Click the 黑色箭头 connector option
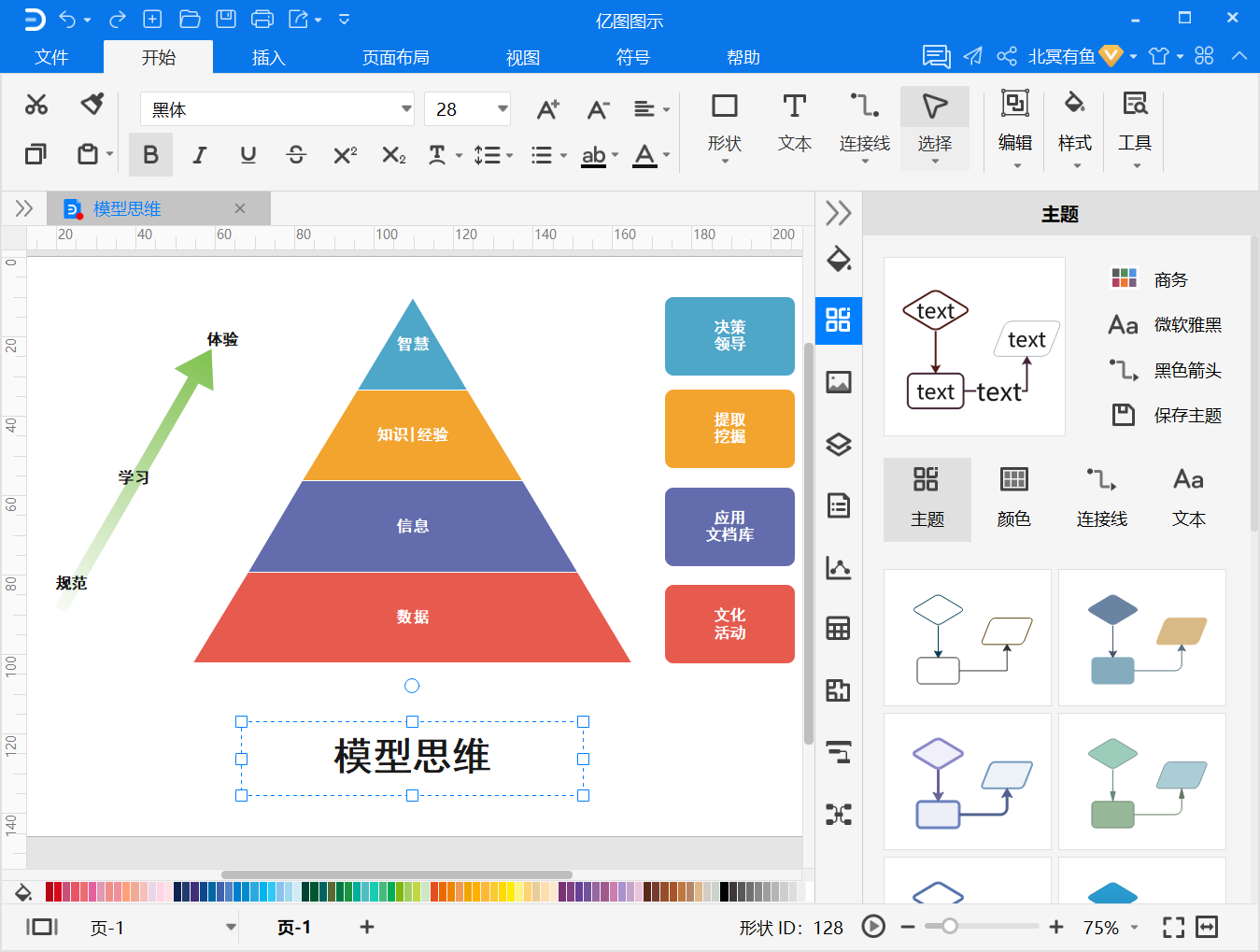This screenshot has width=1260, height=952. coord(1166,370)
